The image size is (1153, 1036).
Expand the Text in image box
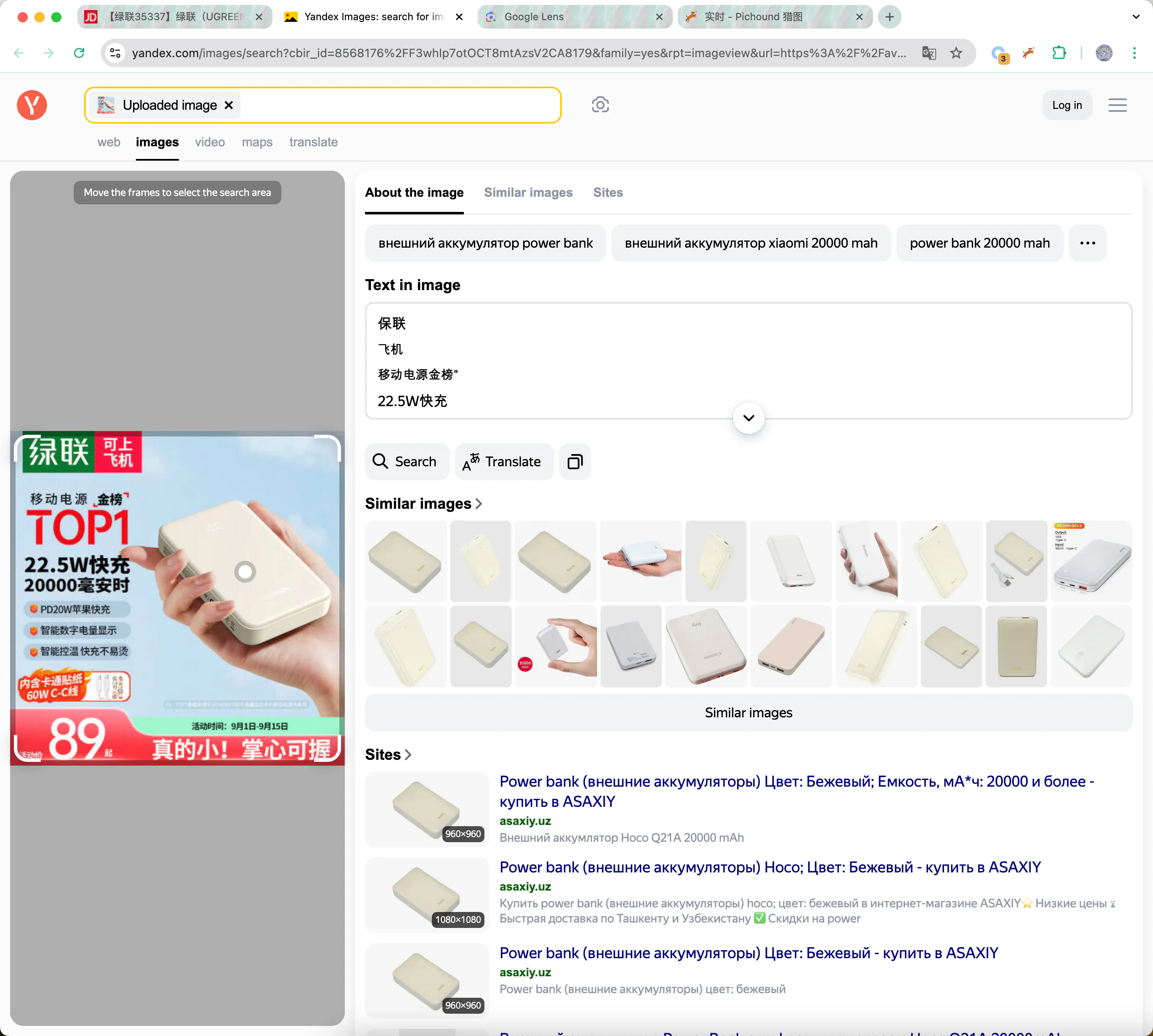748,418
